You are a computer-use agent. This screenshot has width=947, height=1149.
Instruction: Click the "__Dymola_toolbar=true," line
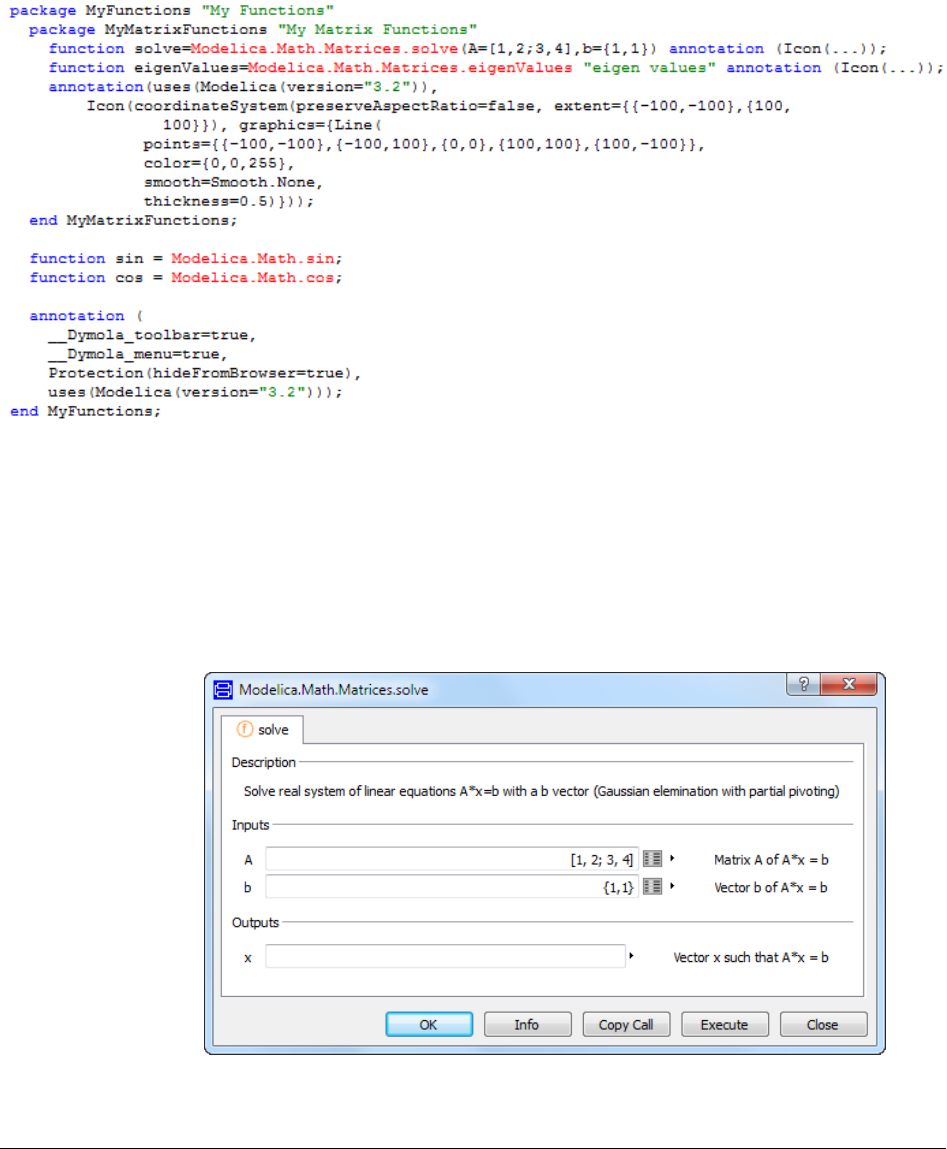(152, 335)
